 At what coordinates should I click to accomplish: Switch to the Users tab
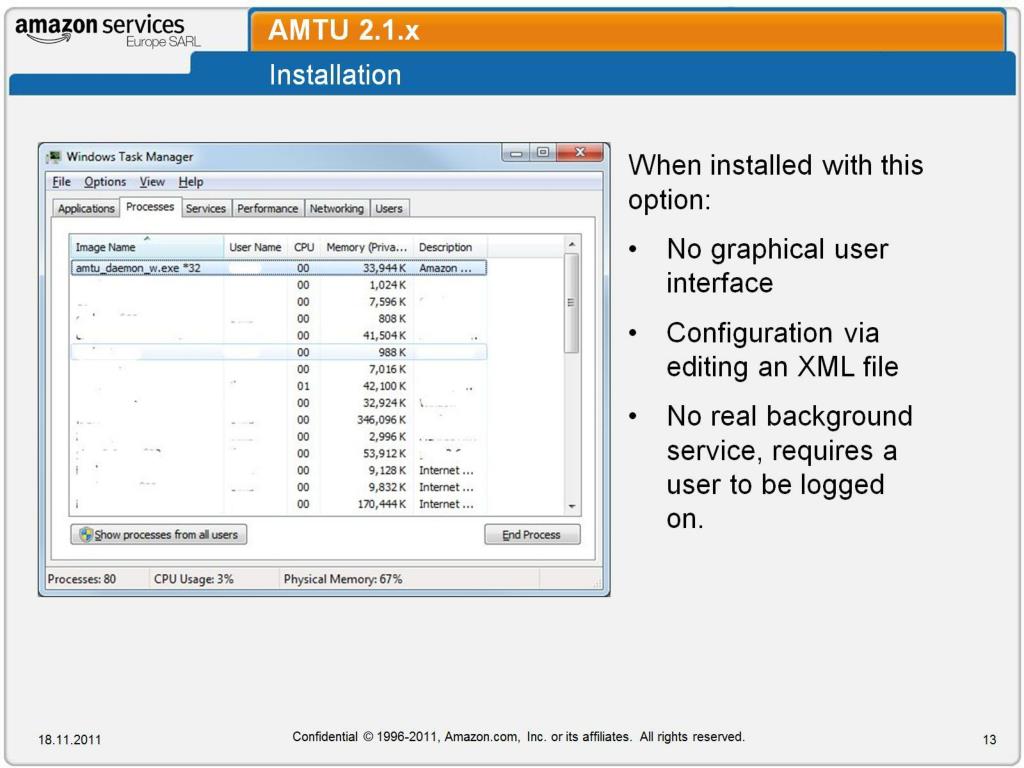389,208
